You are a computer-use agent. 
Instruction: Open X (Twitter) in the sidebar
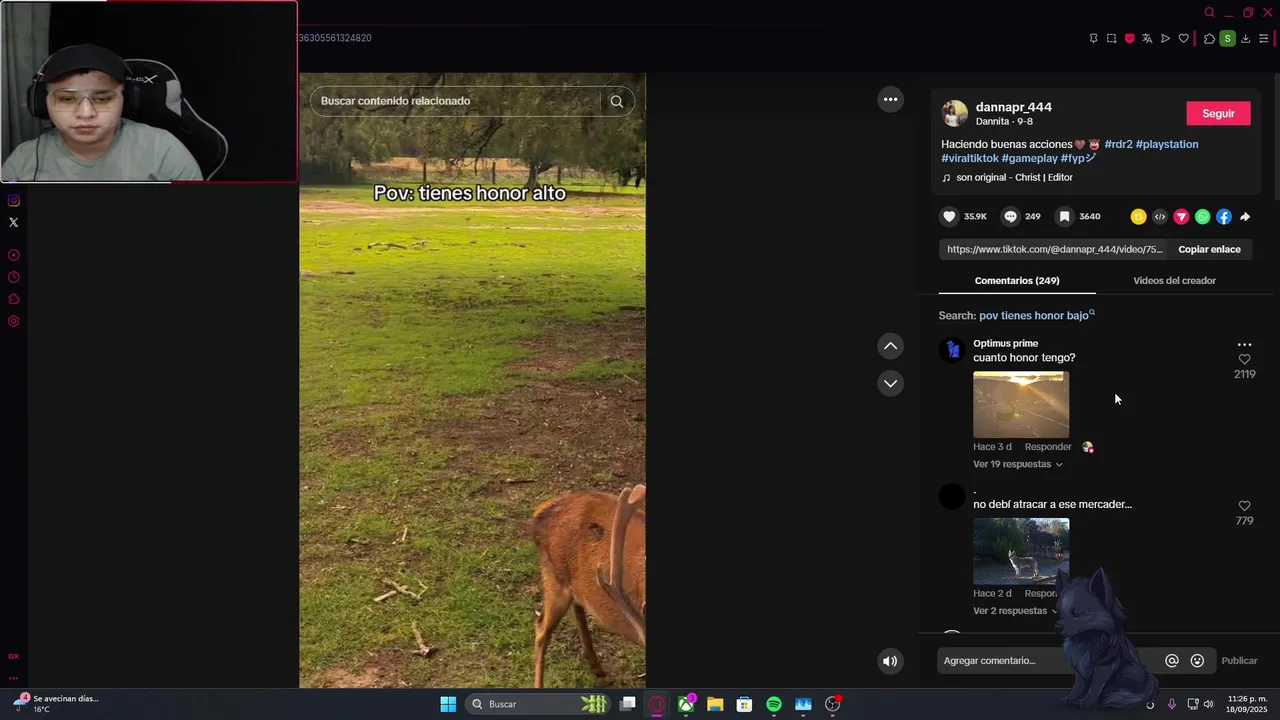tap(13, 222)
